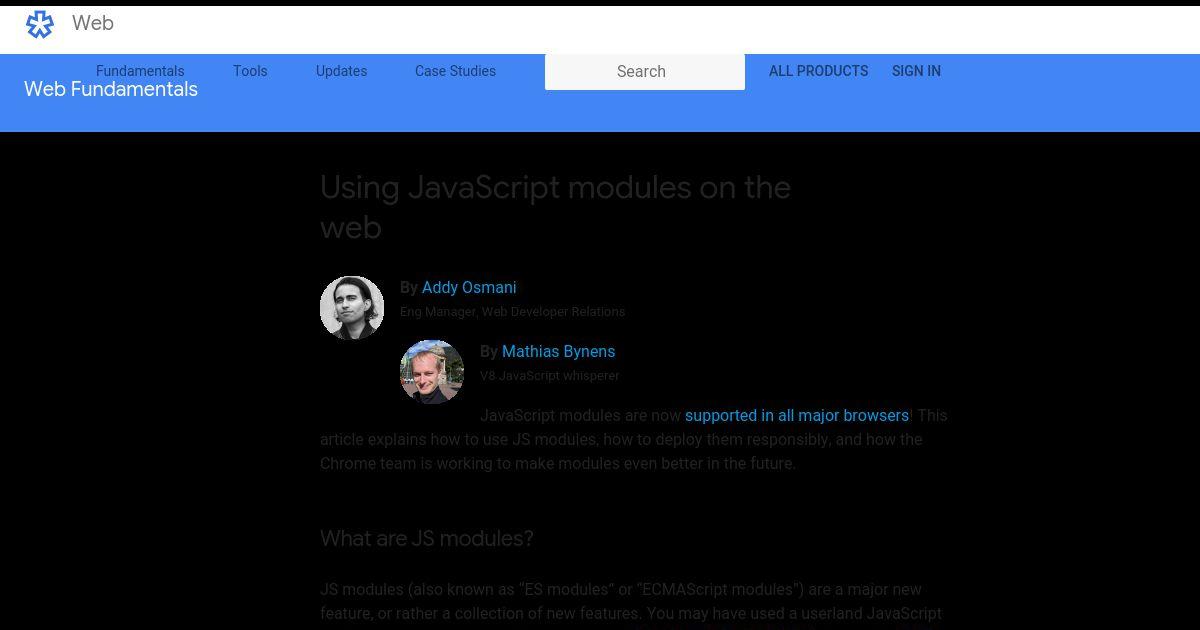Switch to the Updates tab
The image size is (1200, 630).
[x=341, y=71]
